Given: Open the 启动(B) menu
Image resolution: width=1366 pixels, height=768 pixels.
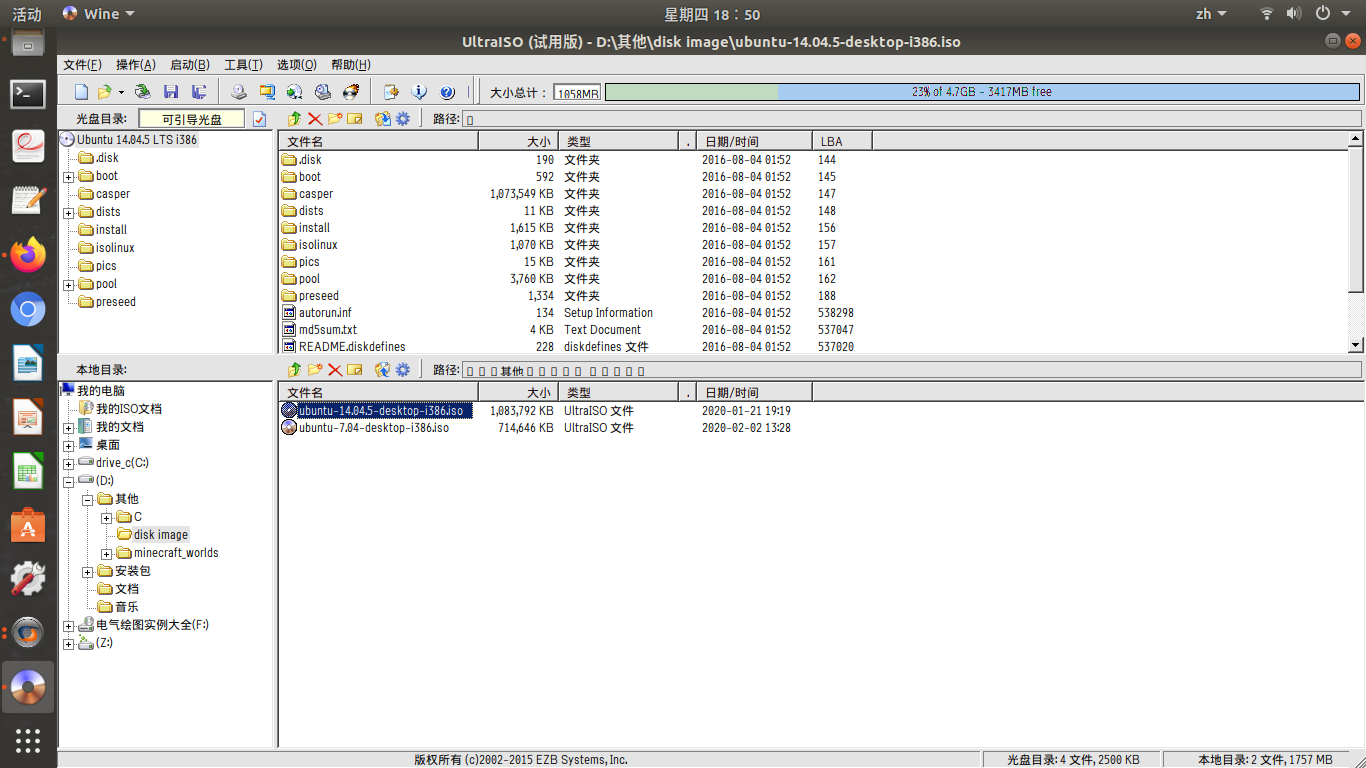Looking at the screenshot, I should click(190, 65).
